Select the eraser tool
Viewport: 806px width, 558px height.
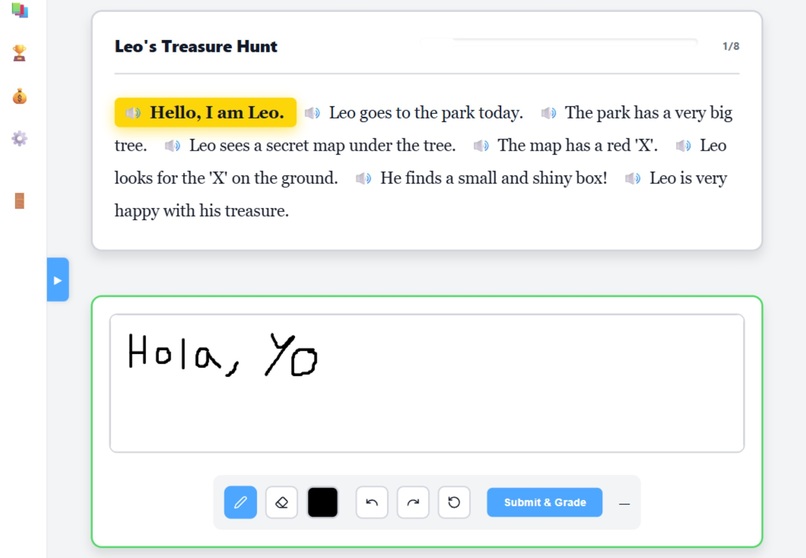pyautogui.click(x=282, y=502)
